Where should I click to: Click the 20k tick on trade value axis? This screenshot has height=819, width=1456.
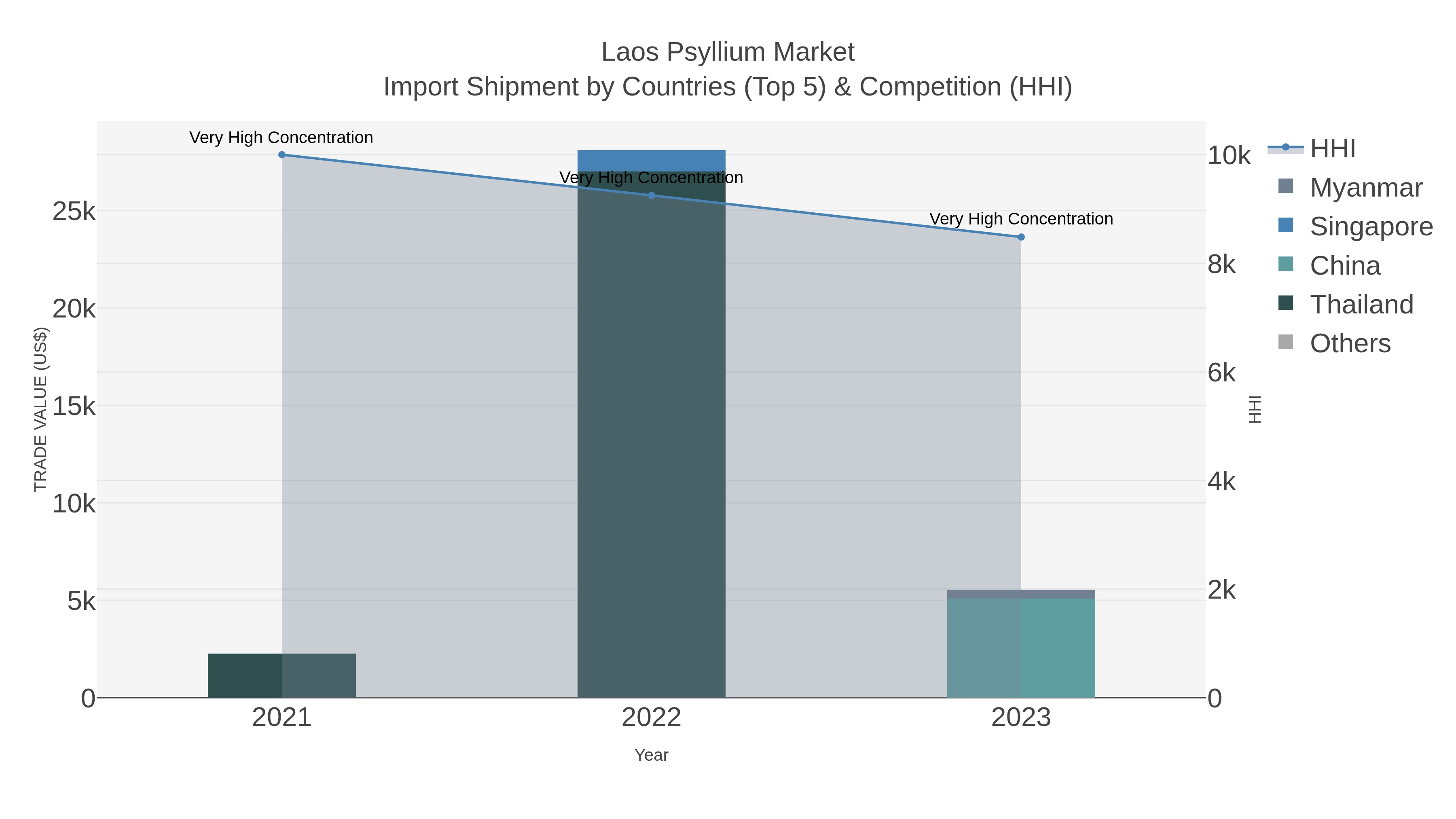coord(74,309)
